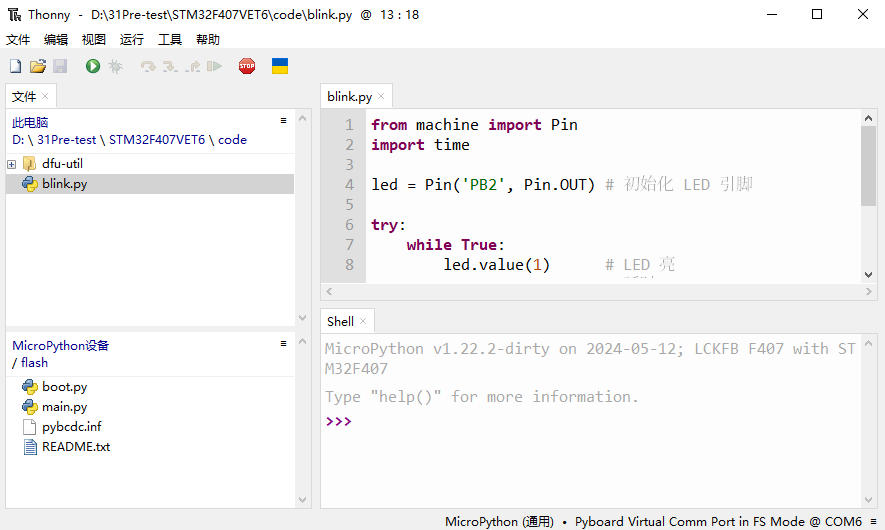Click the Step over debug icon

(148, 67)
